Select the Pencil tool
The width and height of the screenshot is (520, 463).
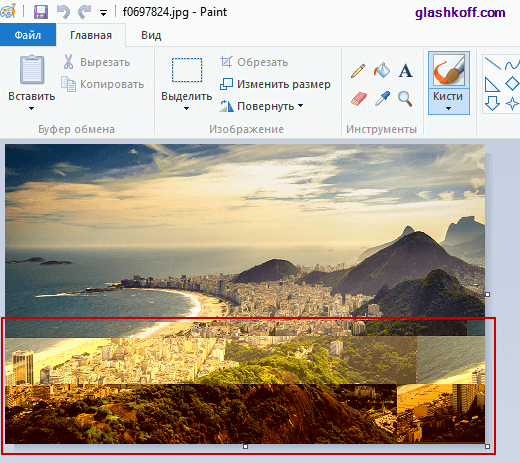(358, 71)
